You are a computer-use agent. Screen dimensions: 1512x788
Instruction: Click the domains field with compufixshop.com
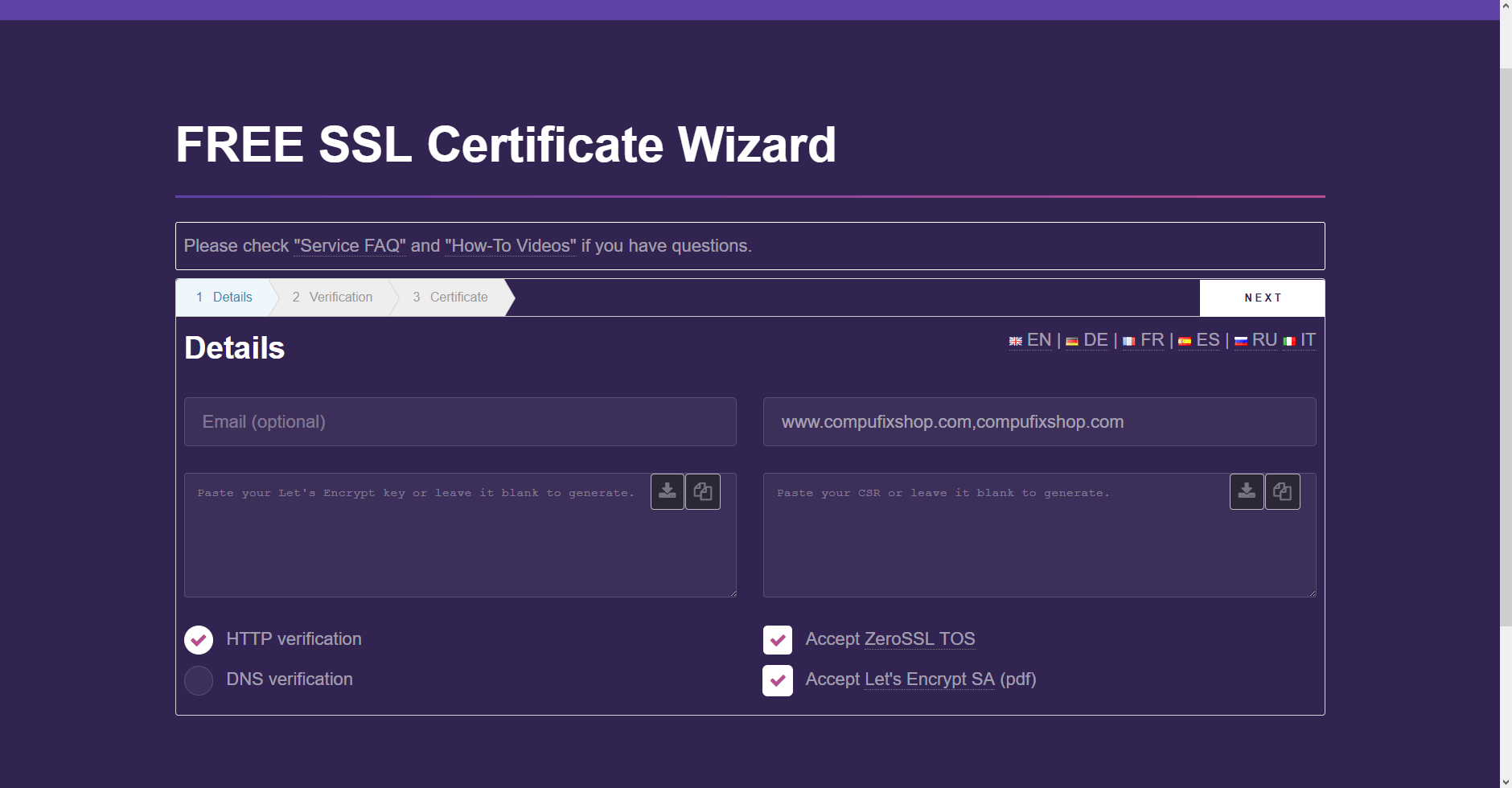(x=1039, y=422)
